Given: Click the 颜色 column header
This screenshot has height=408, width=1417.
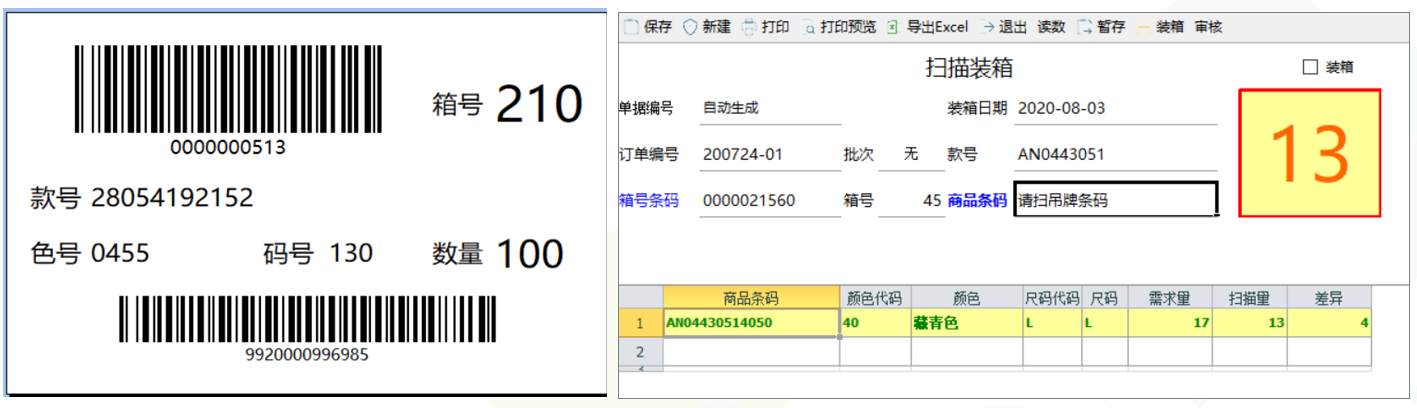Looking at the screenshot, I should 966,298.
